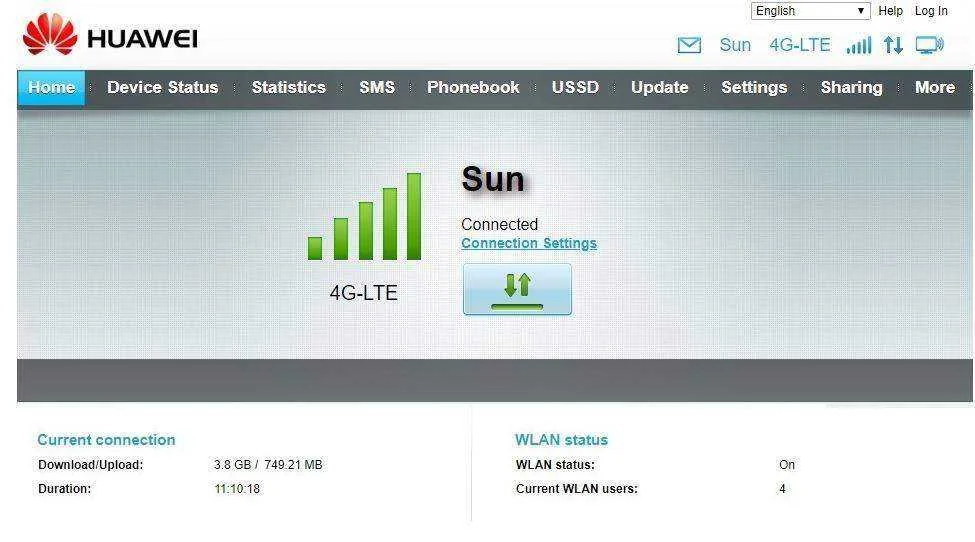The image size is (975, 542).
Task: Open the More tab
Action: click(935, 88)
